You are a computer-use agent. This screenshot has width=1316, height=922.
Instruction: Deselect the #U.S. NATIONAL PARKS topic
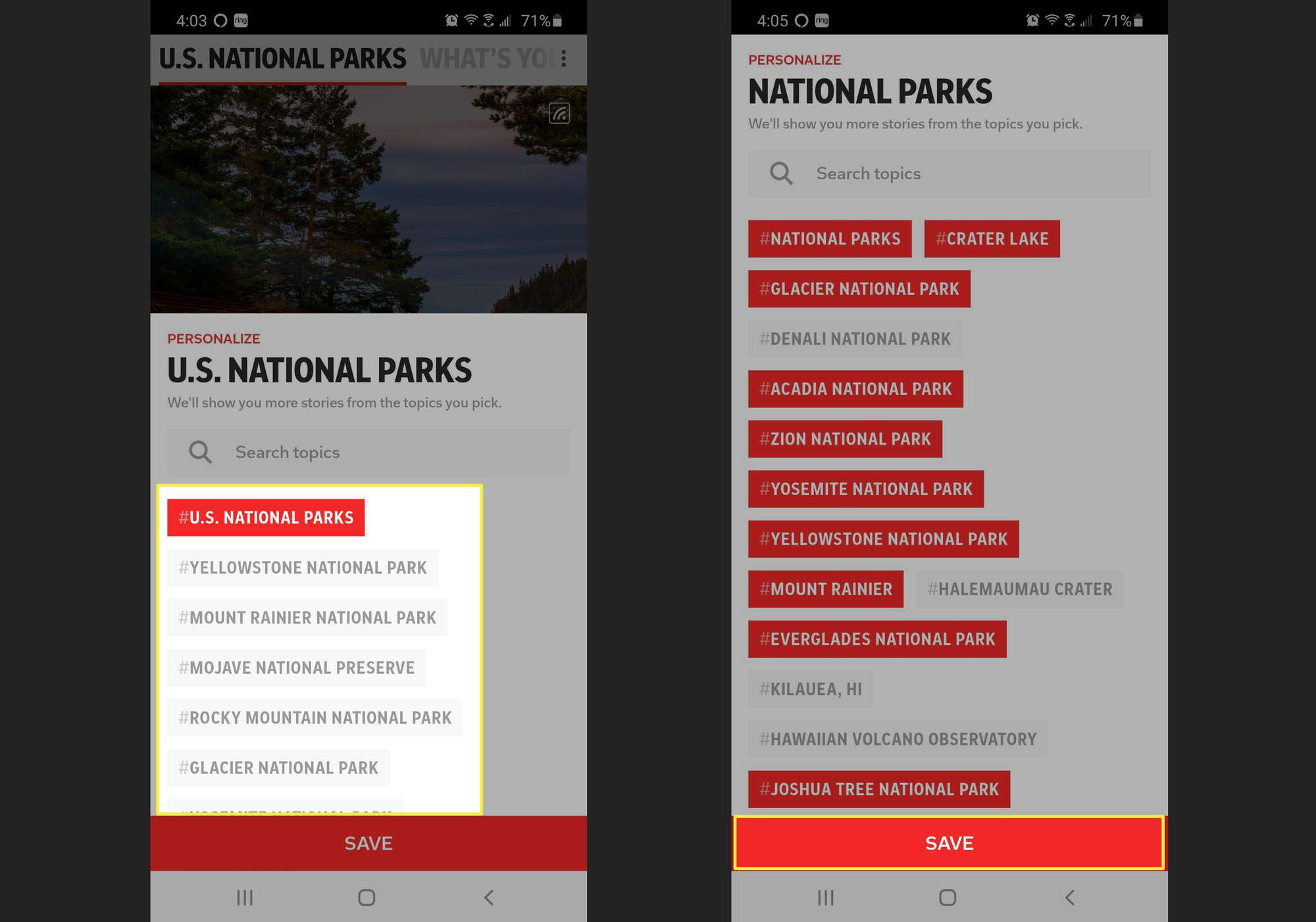[266, 517]
